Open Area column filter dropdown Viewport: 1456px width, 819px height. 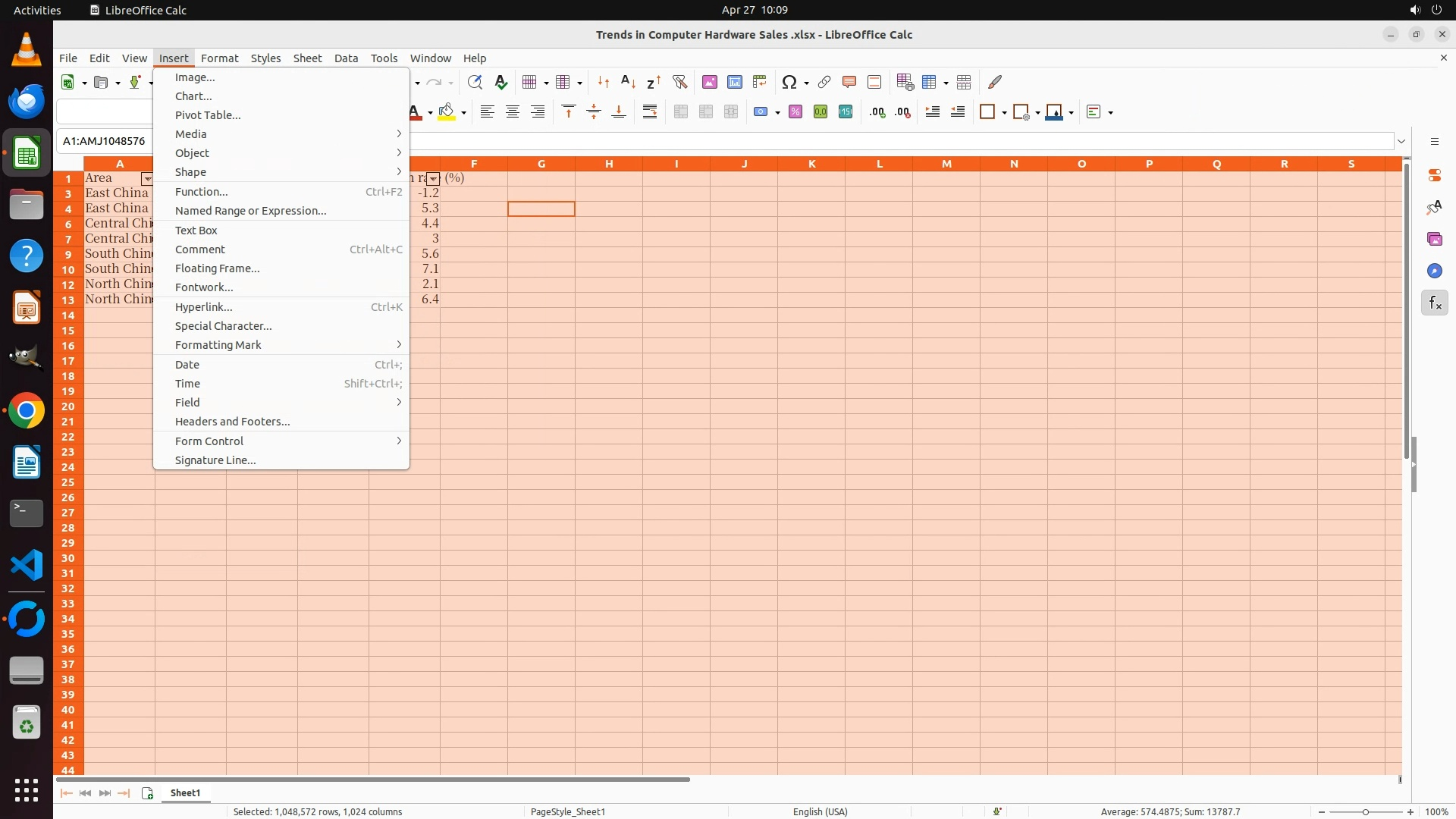[x=147, y=179]
